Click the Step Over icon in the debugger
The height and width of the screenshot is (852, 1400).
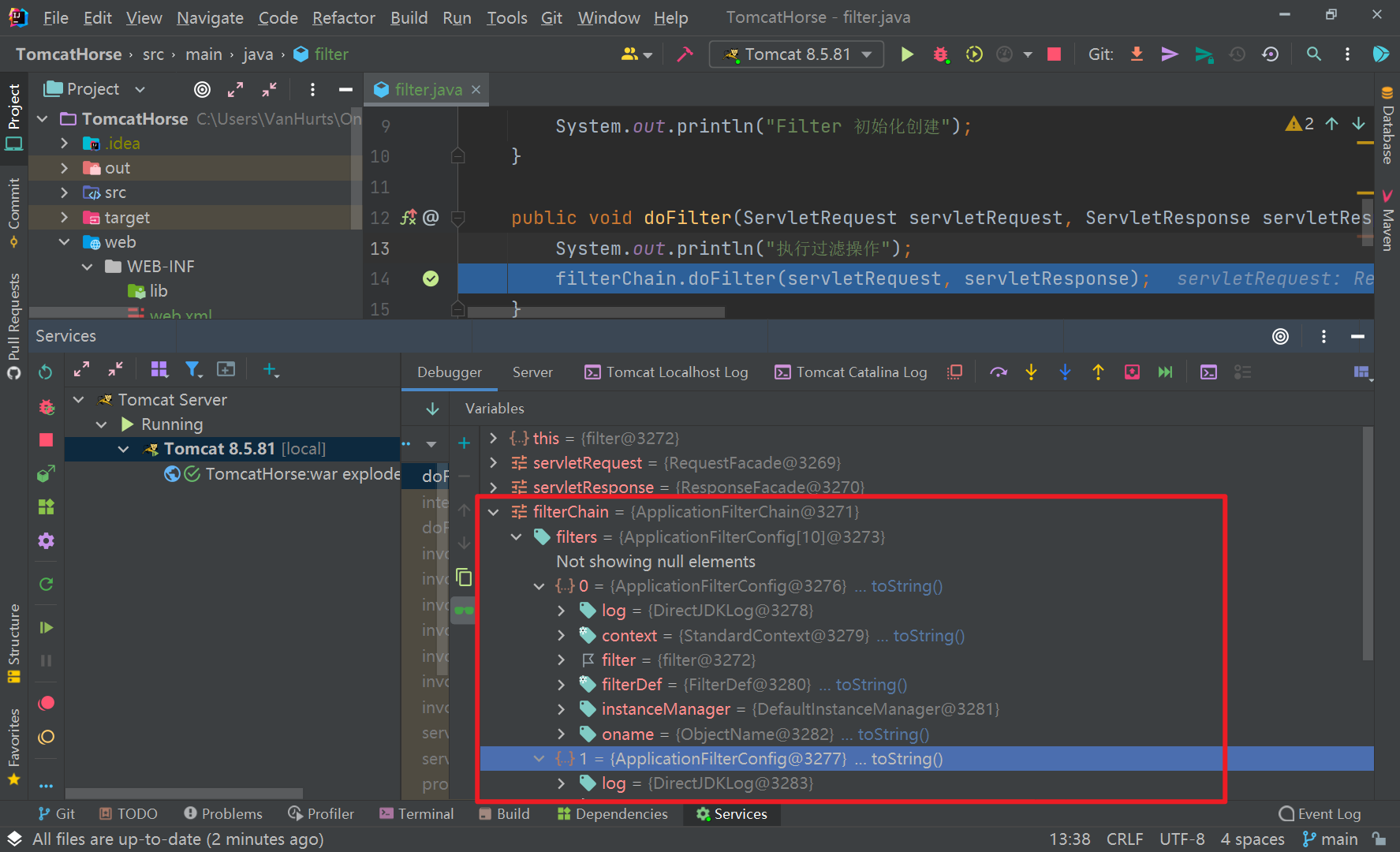point(998,372)
